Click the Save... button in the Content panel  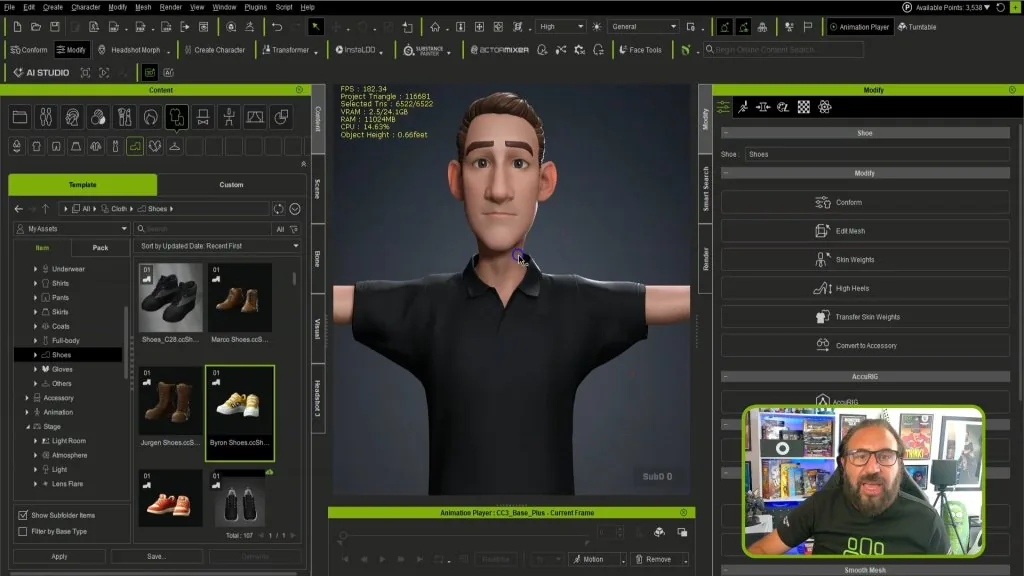(157, 556)
